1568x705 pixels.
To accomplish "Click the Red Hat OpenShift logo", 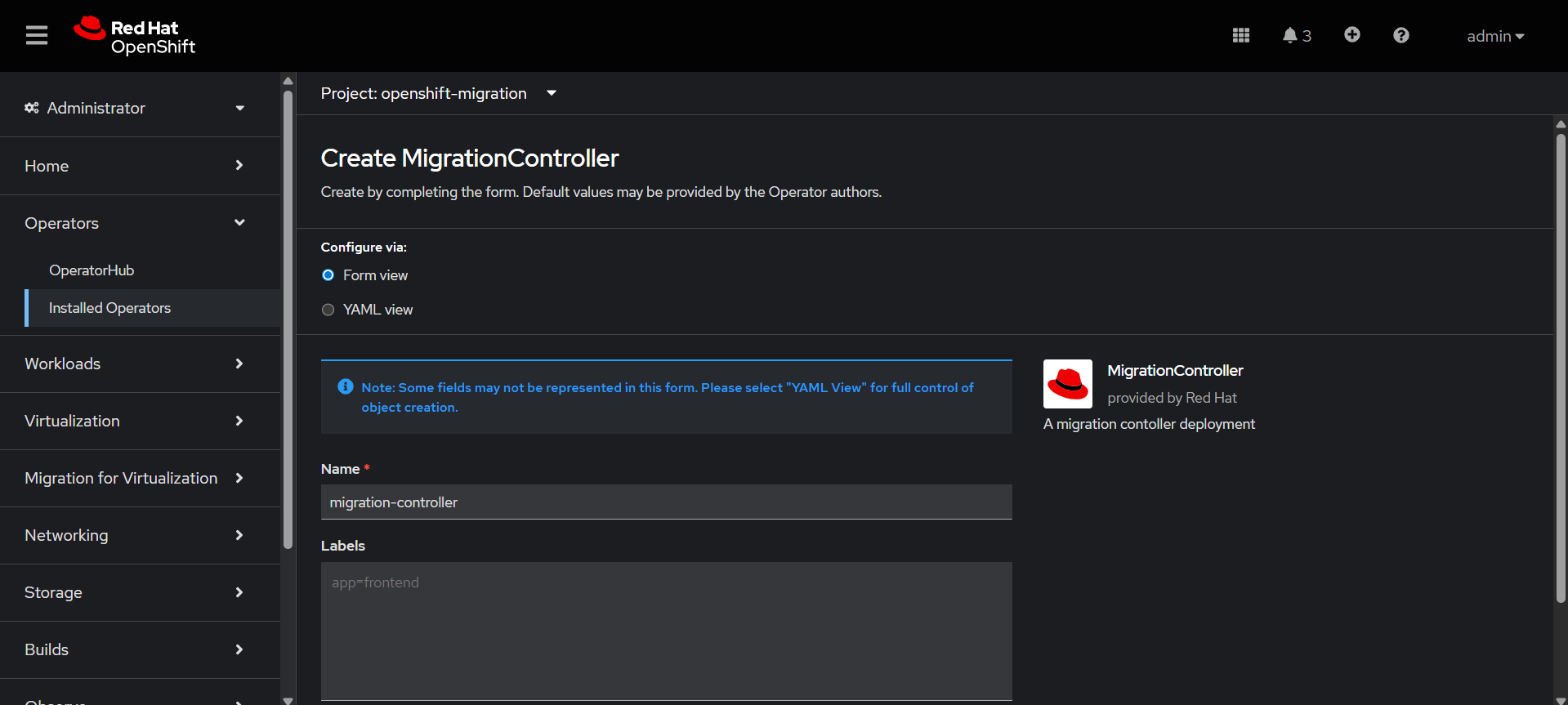I will coord(135,36).
